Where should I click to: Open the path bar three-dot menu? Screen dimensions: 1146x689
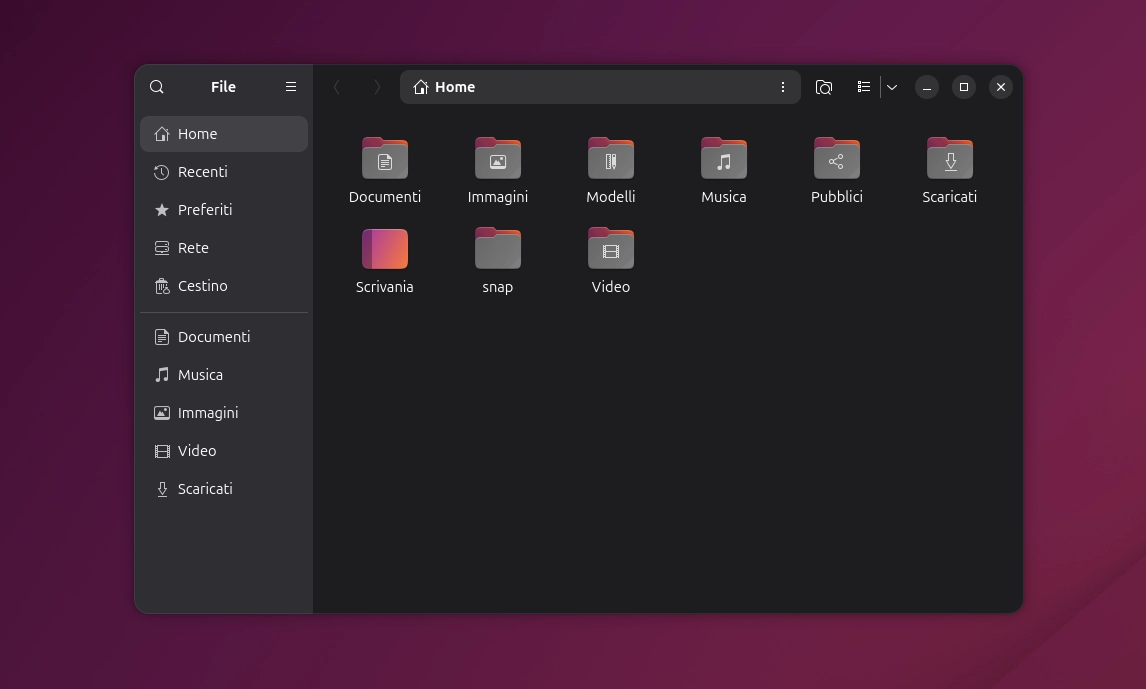(x=782, y=87)
